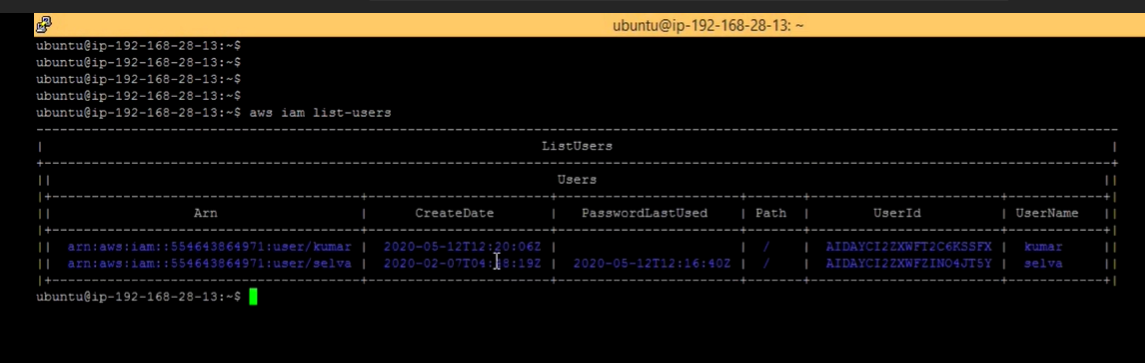Viewport: 1145px width, 363px height.
Task: Click the CreateDate column header
Action: [x=455, y=213]
